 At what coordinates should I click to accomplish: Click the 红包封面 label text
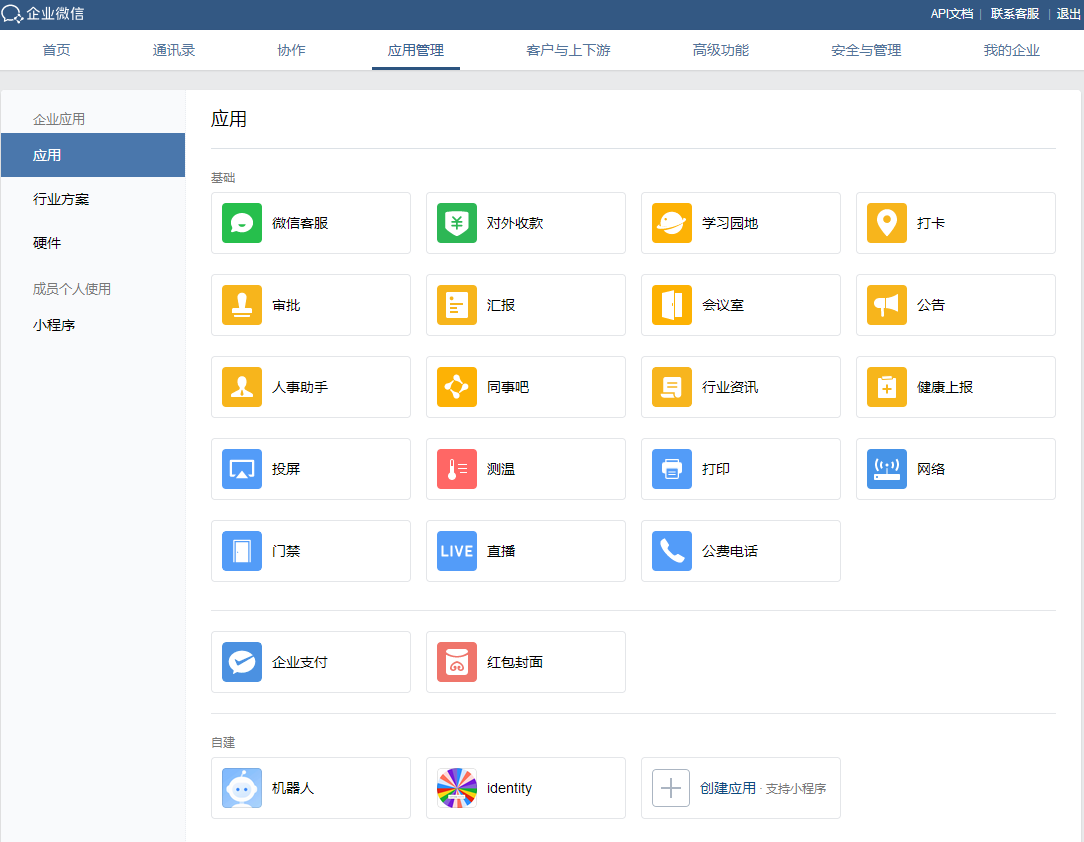coord(515,662)
